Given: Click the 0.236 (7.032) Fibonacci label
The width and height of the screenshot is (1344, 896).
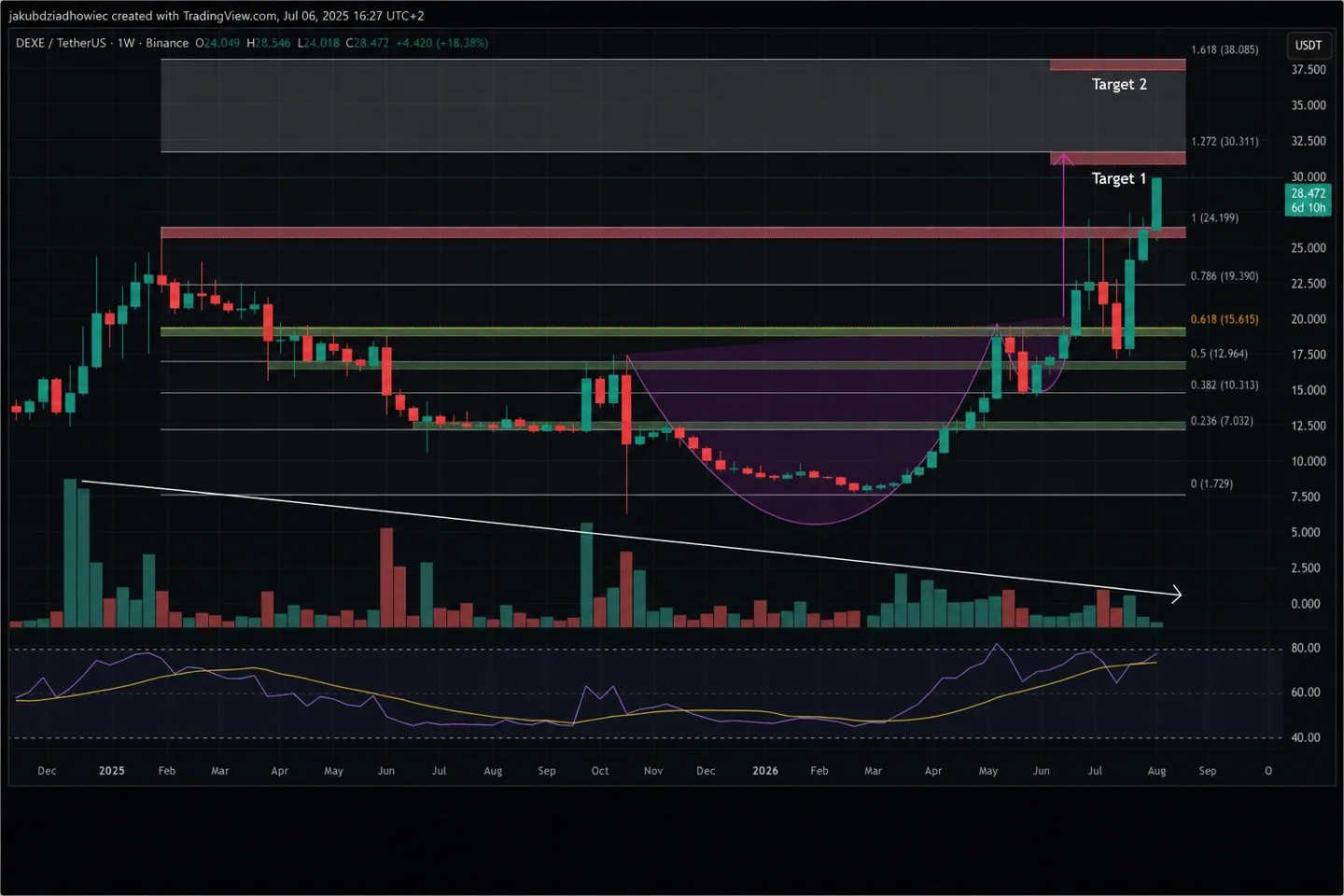Looking at the screenshot, I should click(1222, 421).
